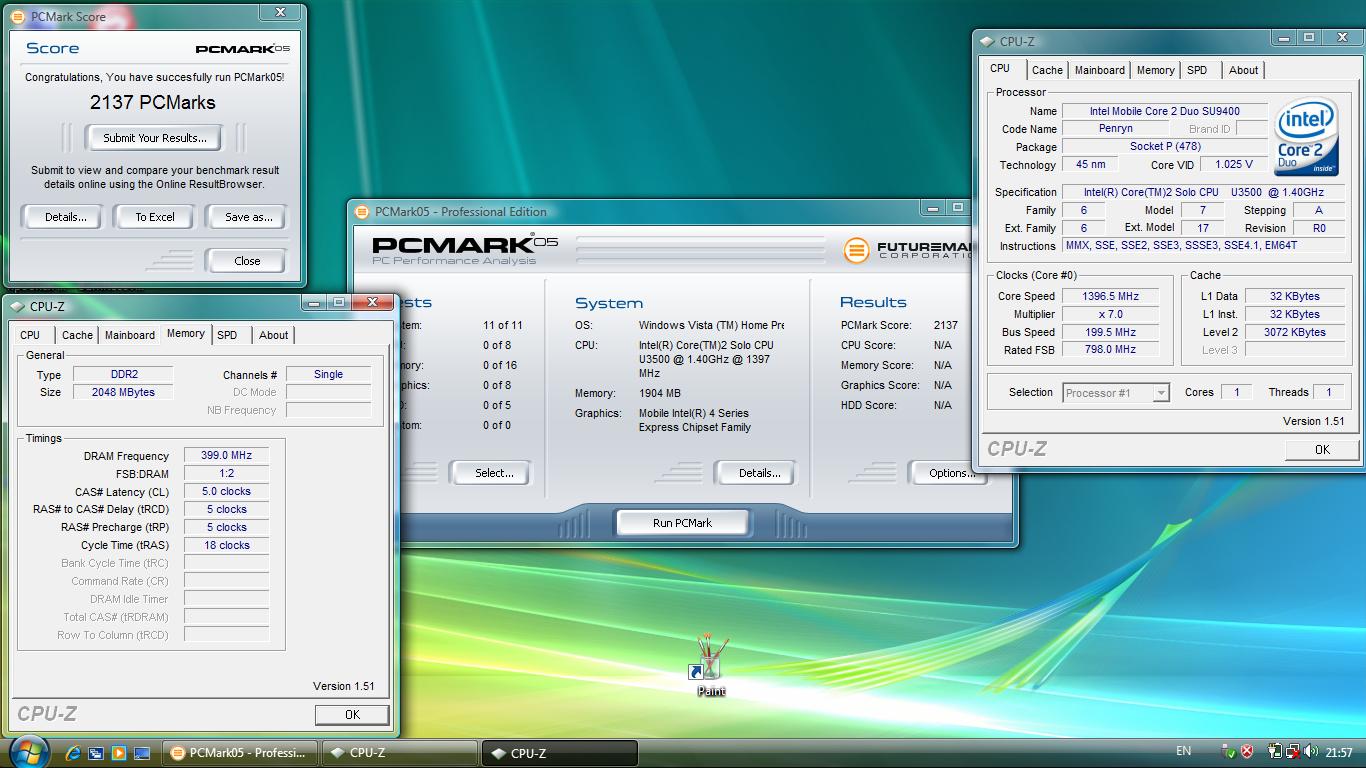Click the Multiplier x 7.0 value
This screenshot has width=1366, height=768.
[x=1110, y=314]
